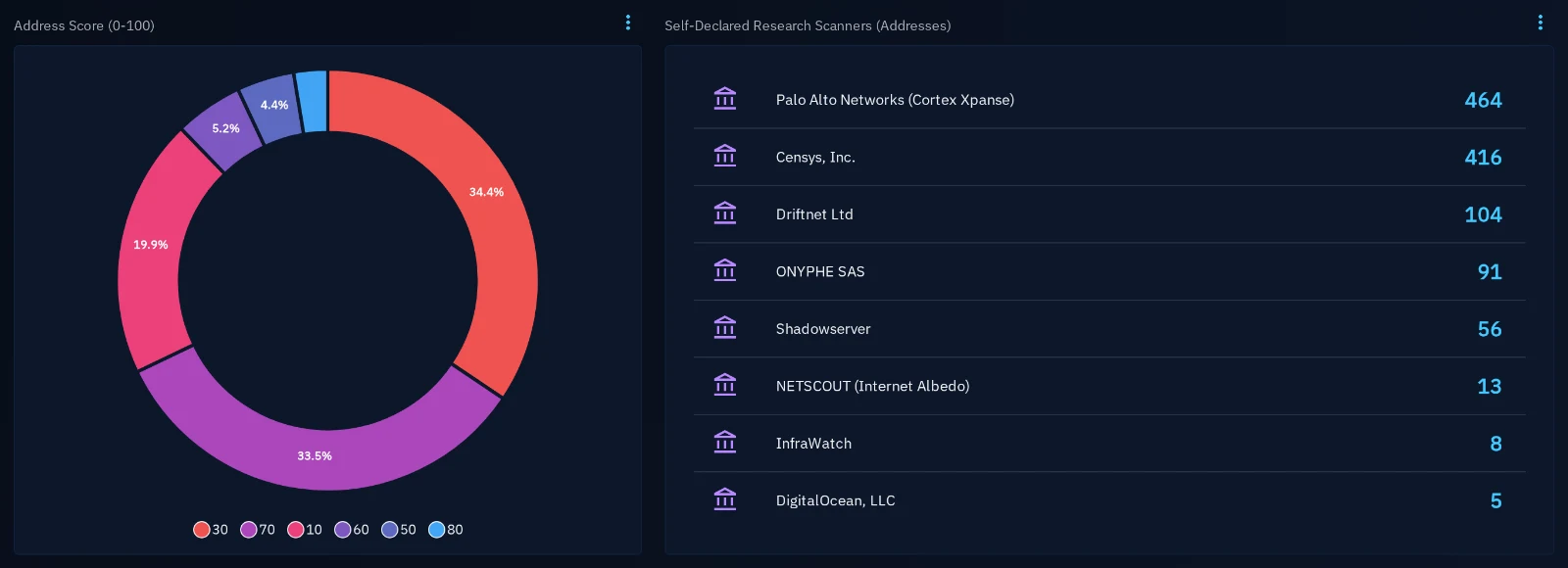This screenshot has height=568, width=1568.
Task: Click the Palo Alto Networks (Cortex Xpanse) name
Action: click(895, 100)
